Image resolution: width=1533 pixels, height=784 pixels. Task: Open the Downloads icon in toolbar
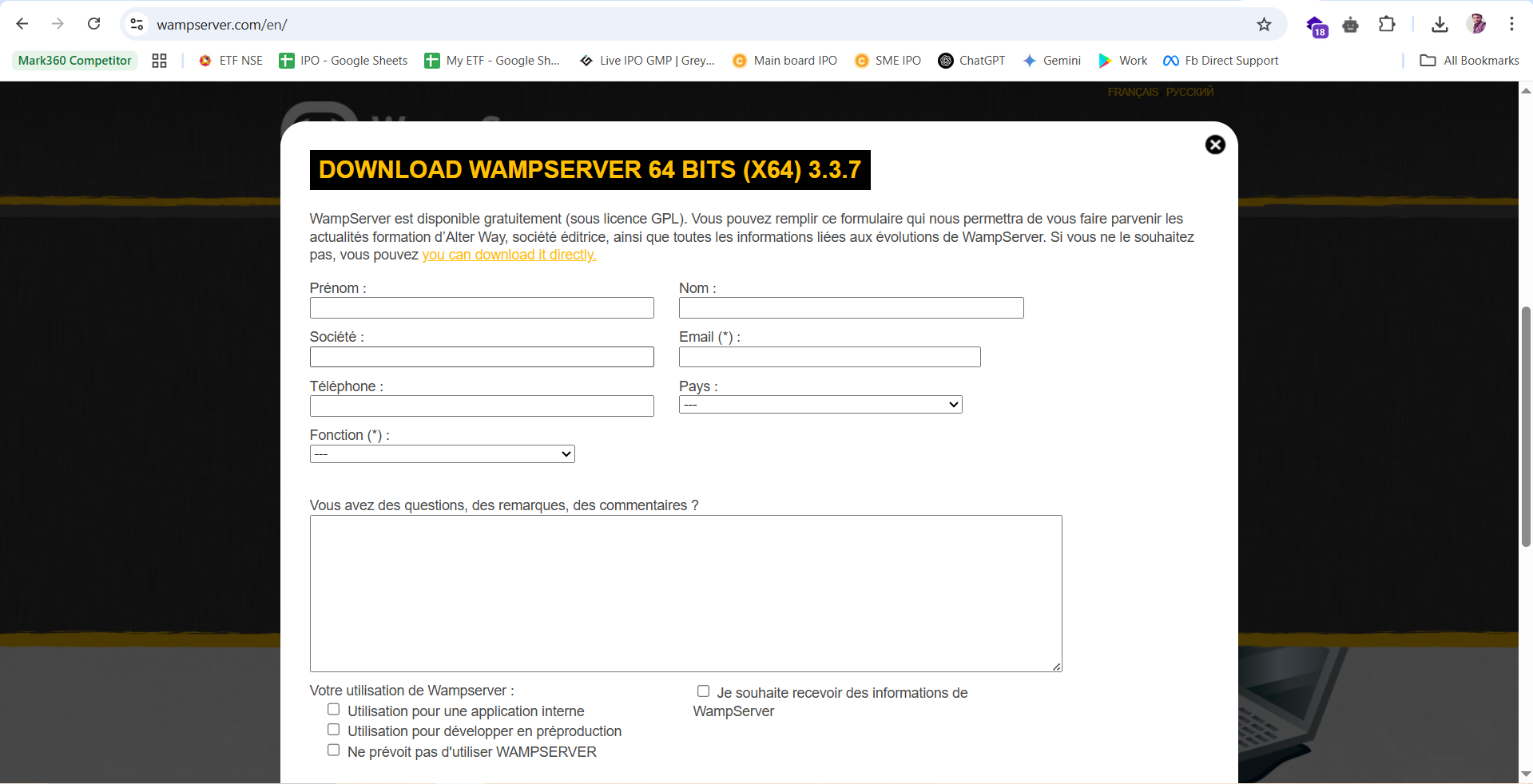[1440, 25]
